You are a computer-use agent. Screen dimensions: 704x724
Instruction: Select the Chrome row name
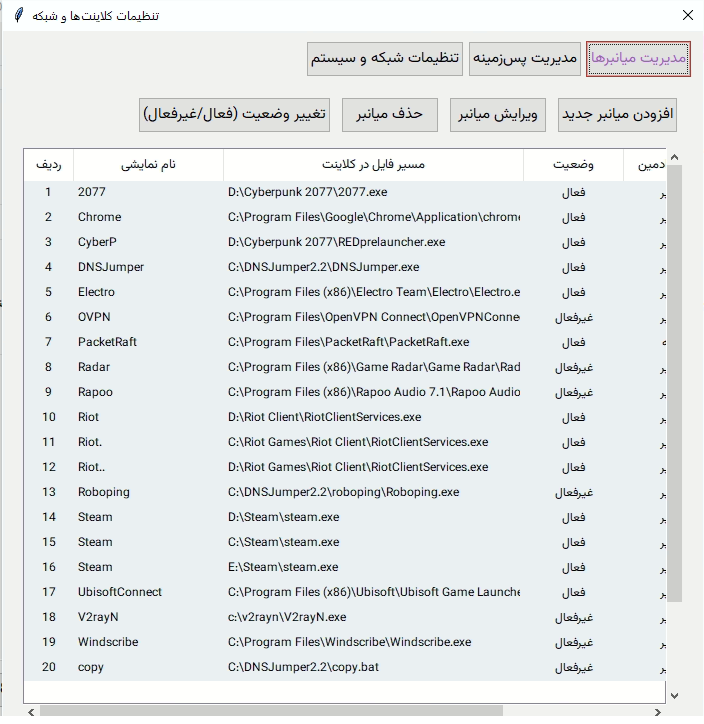[x=99, y=217]
